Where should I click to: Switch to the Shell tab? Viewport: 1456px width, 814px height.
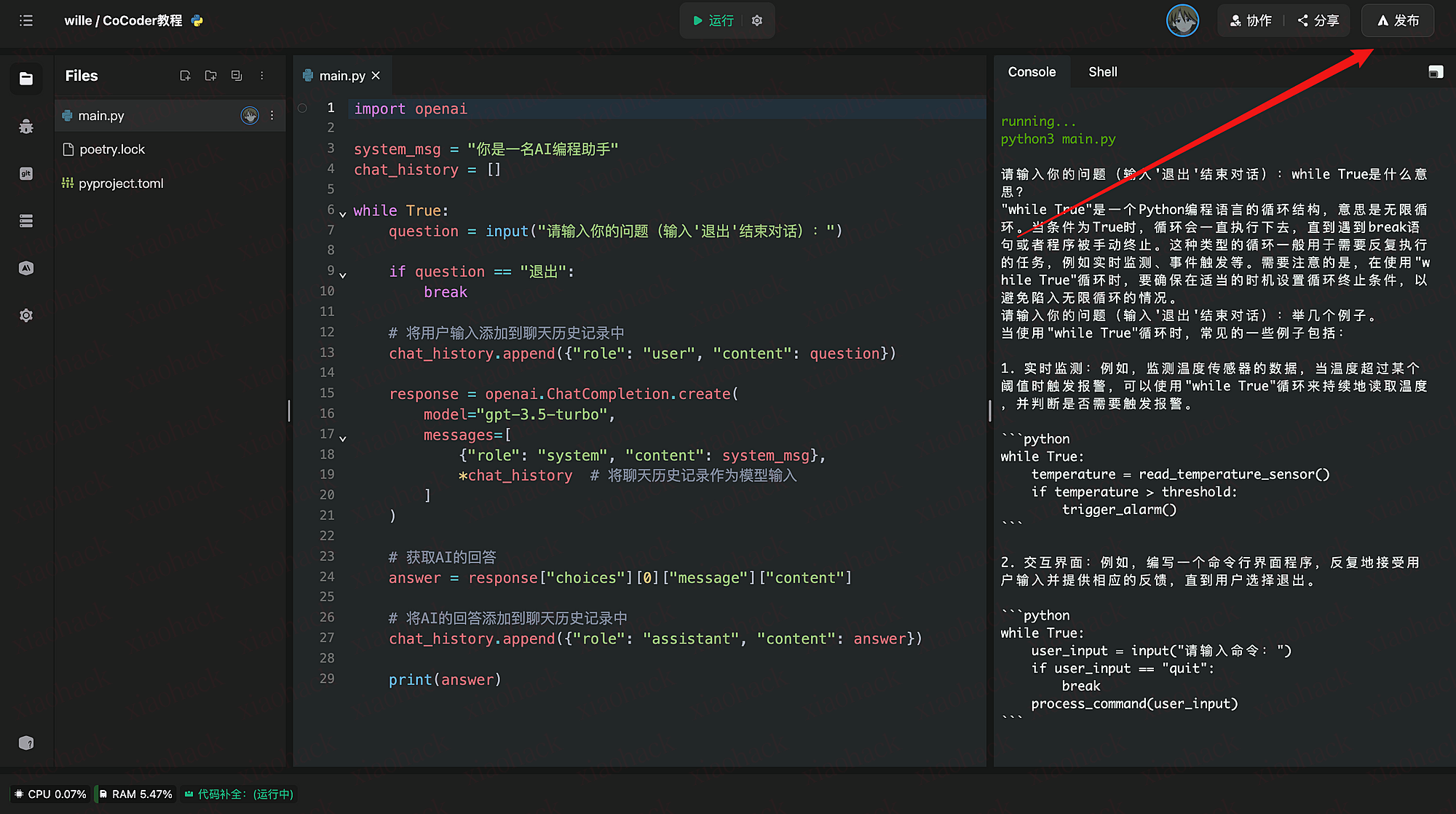(1102, 72)
